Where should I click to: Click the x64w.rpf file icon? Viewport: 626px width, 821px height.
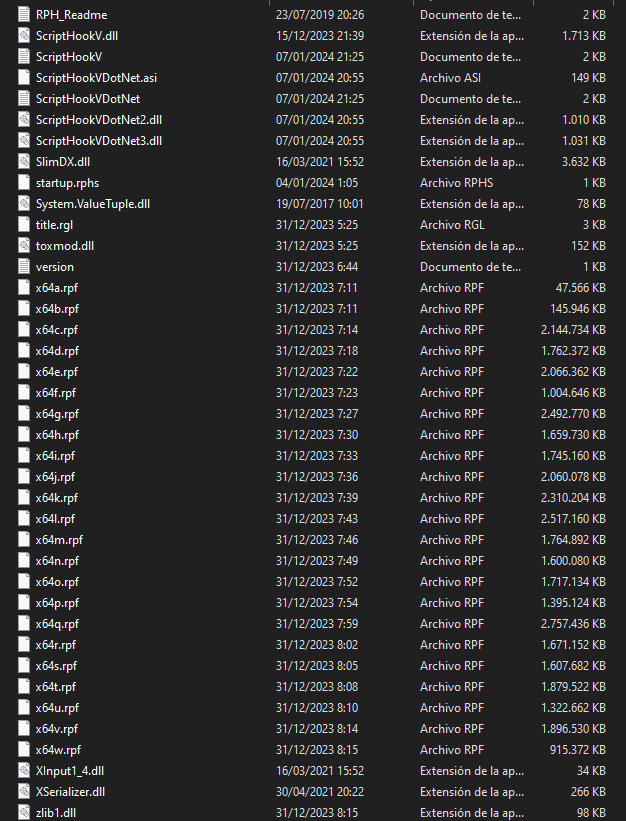tap(24, 750)
